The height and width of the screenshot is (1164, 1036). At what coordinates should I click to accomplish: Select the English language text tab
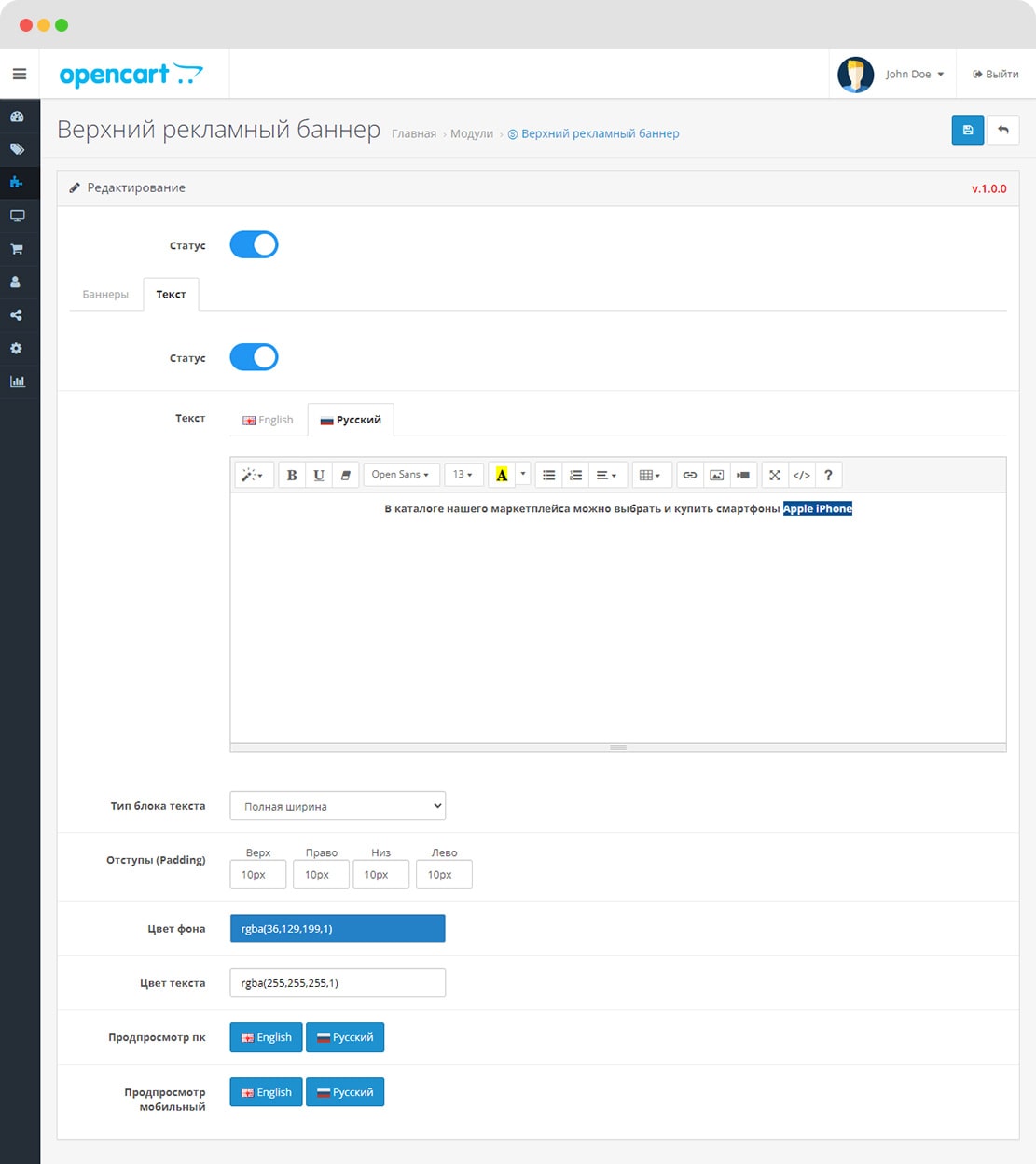click(269, 420)
